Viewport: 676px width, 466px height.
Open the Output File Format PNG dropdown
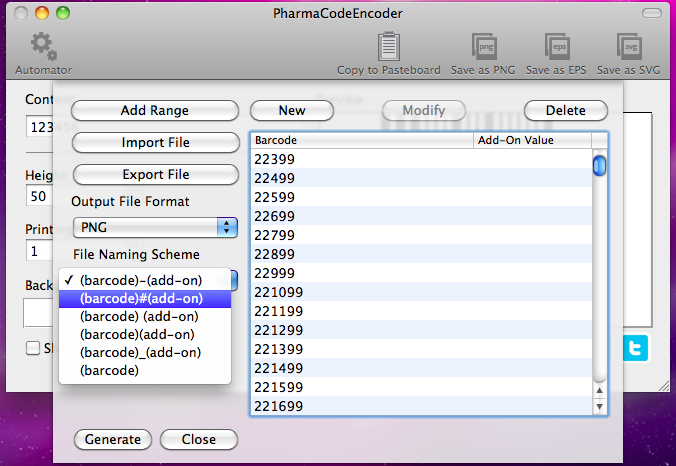pyautogui.click(x=155, y=227)
